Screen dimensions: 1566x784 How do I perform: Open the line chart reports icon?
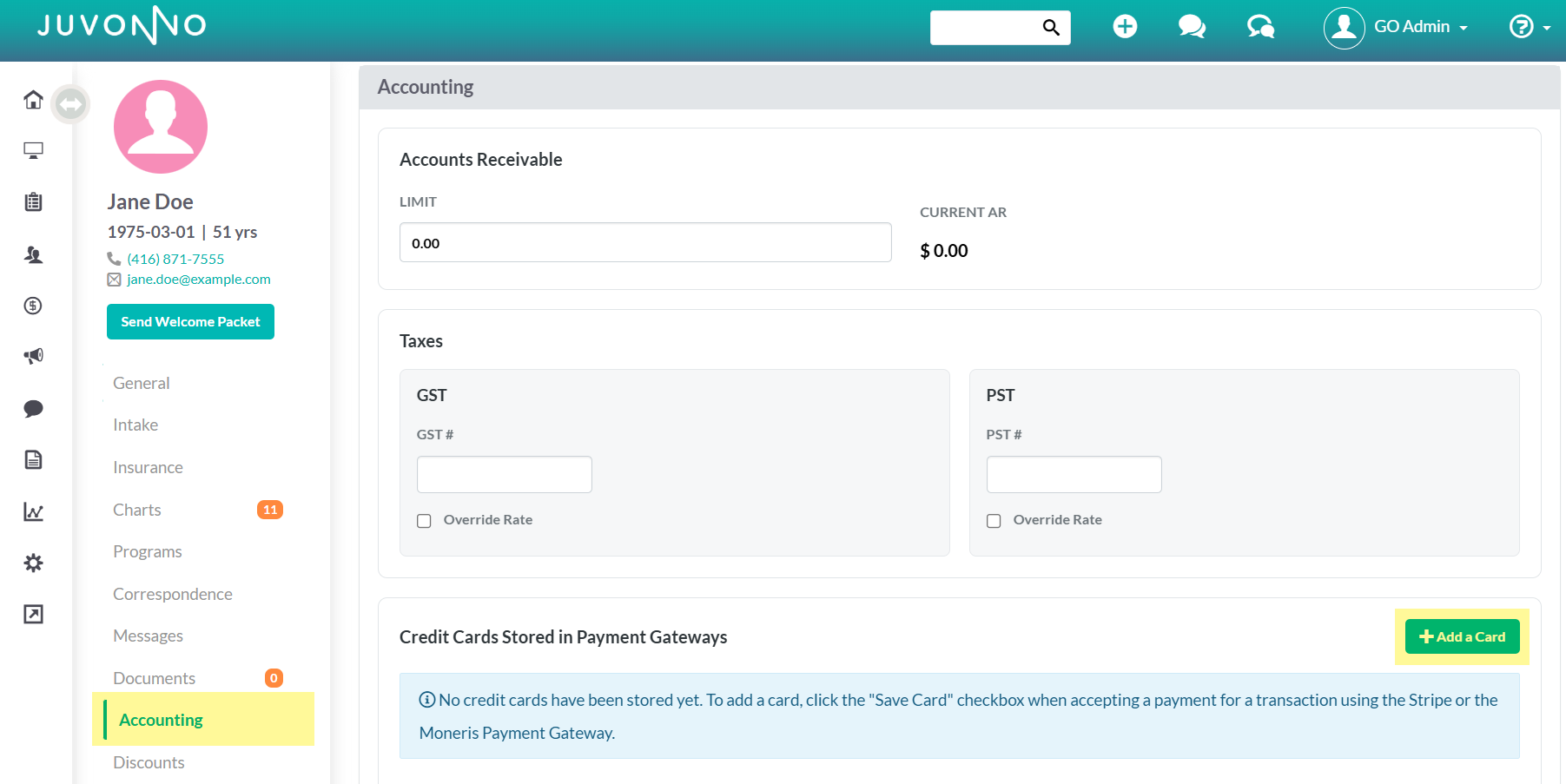pyautogui.click(x=33, y=511)
